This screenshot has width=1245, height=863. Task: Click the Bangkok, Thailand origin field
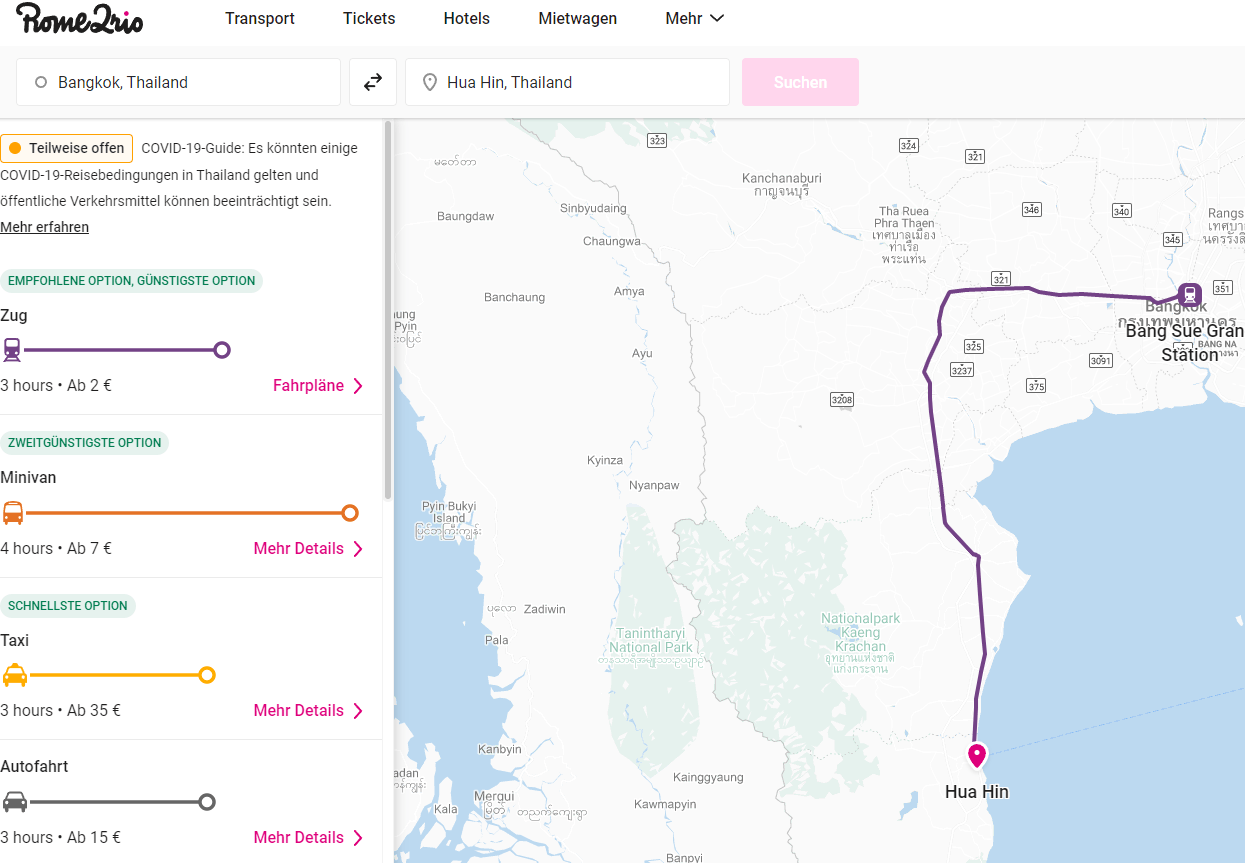click(178, 82)
